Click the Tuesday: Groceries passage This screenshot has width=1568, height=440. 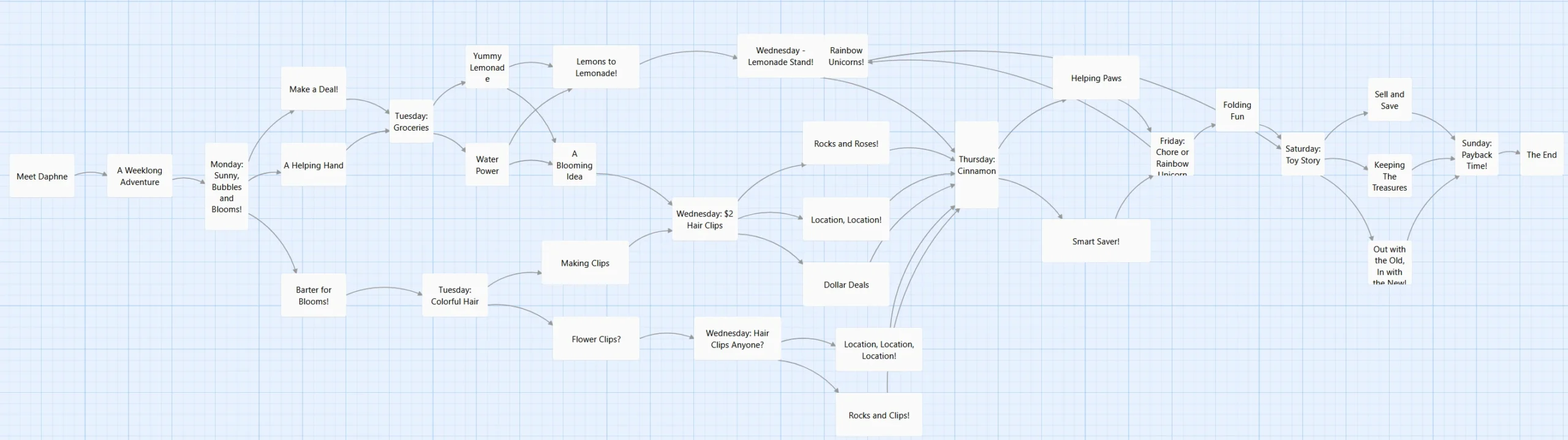(x=411, y=122)
